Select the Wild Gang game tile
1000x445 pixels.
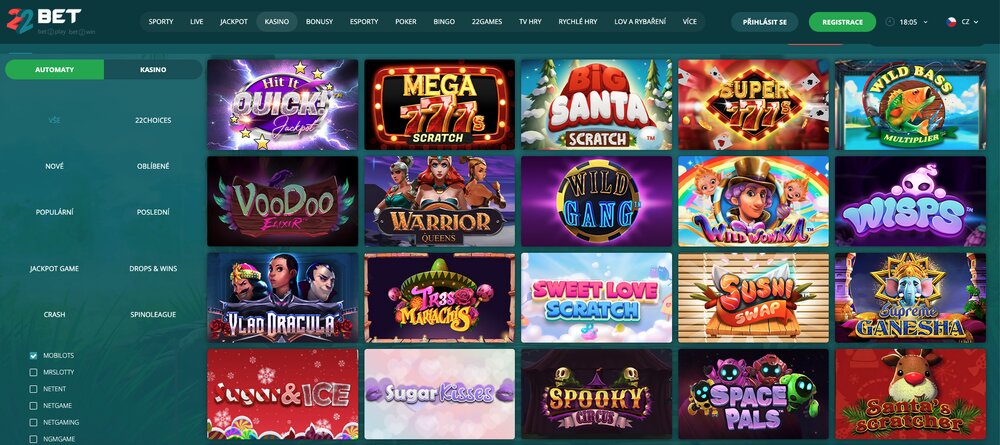coord(596,201)
